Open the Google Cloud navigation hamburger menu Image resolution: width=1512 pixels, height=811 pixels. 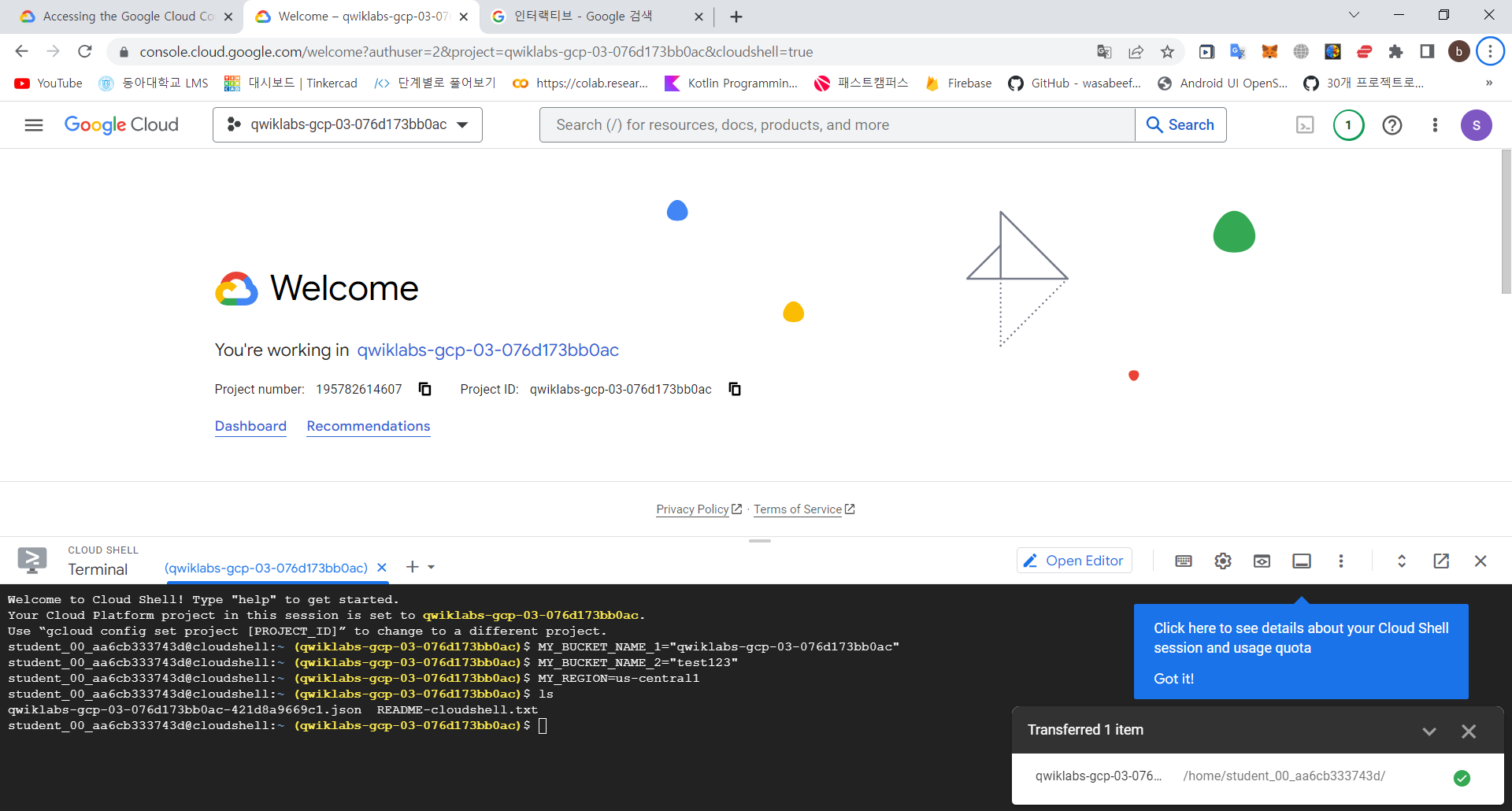(x=33, y=125)
